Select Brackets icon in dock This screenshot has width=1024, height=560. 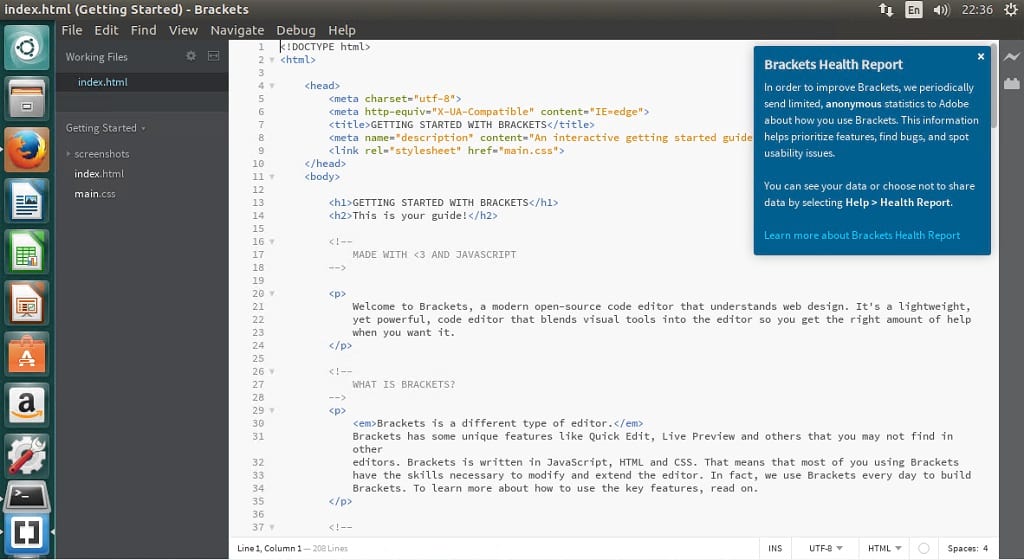tap(27, 534)
